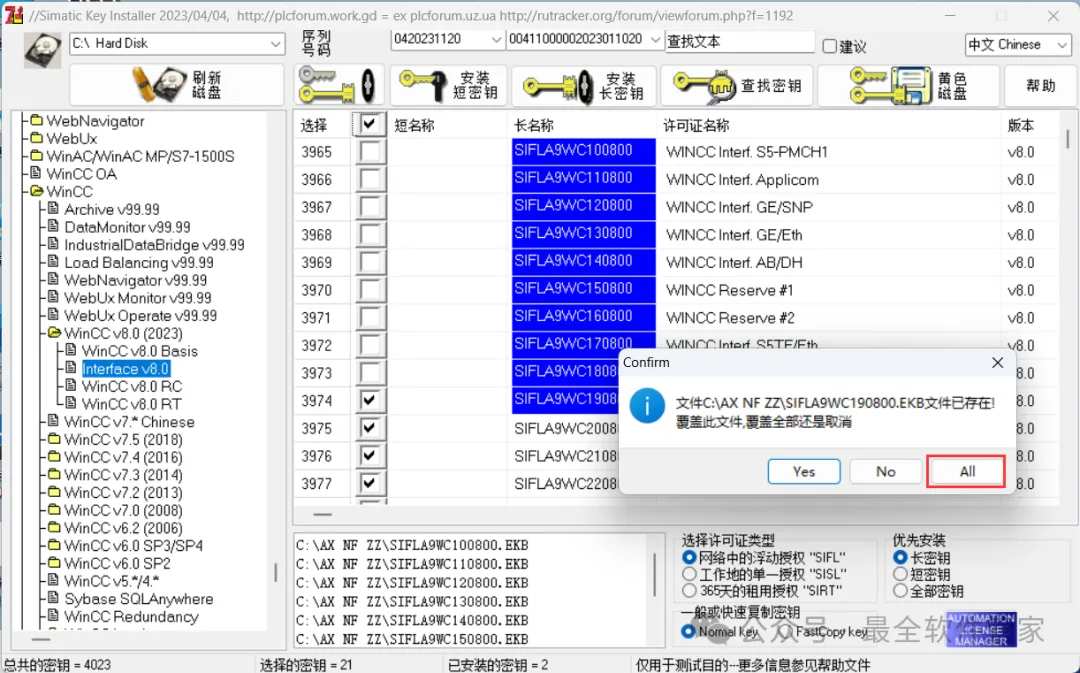
Task: Click the install long key (安装长密钥) button
Action: [x=583, y=85]
